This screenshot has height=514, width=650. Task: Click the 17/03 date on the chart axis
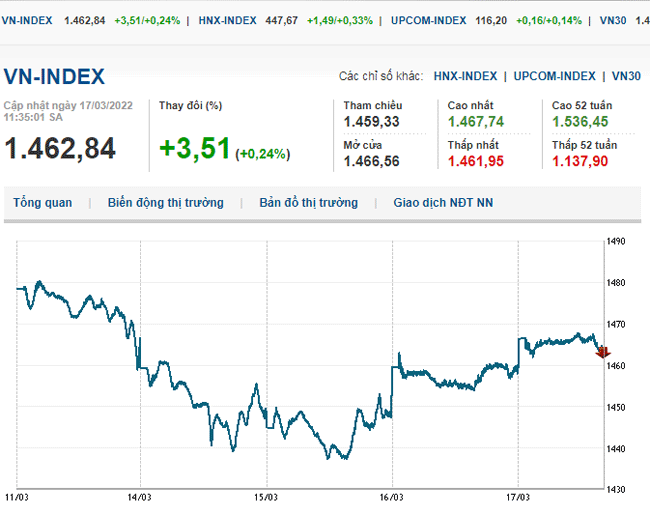pyautogui.click(x=517, y=496)
